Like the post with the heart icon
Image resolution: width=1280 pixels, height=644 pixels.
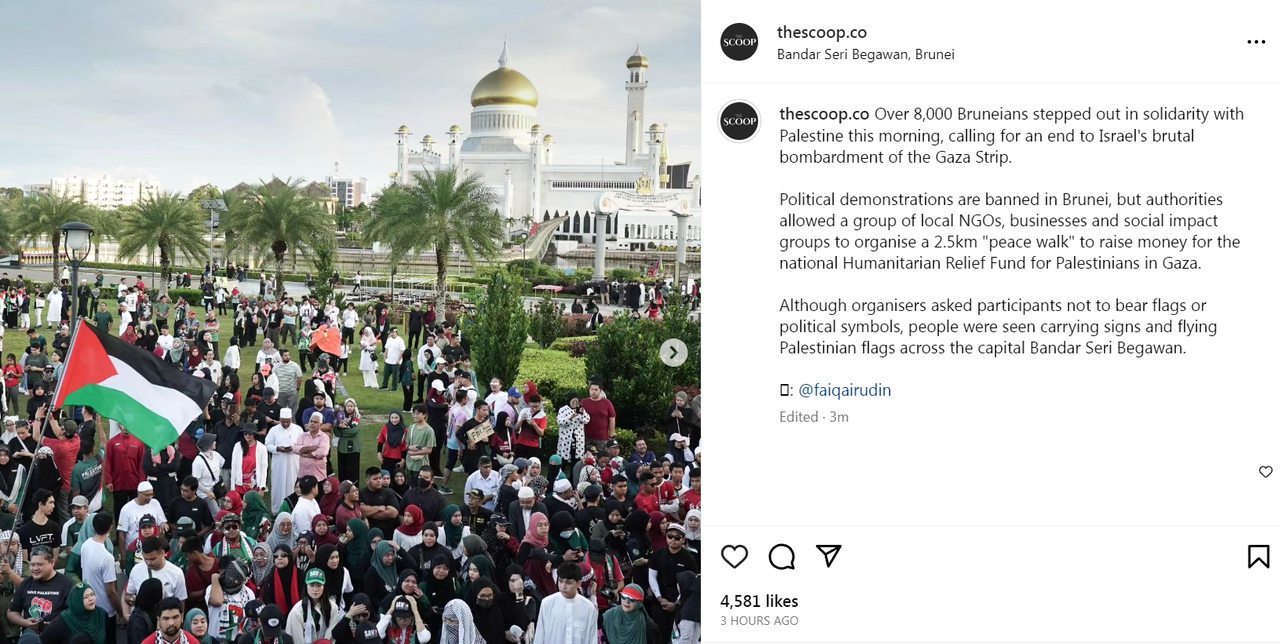pos(734,556)
